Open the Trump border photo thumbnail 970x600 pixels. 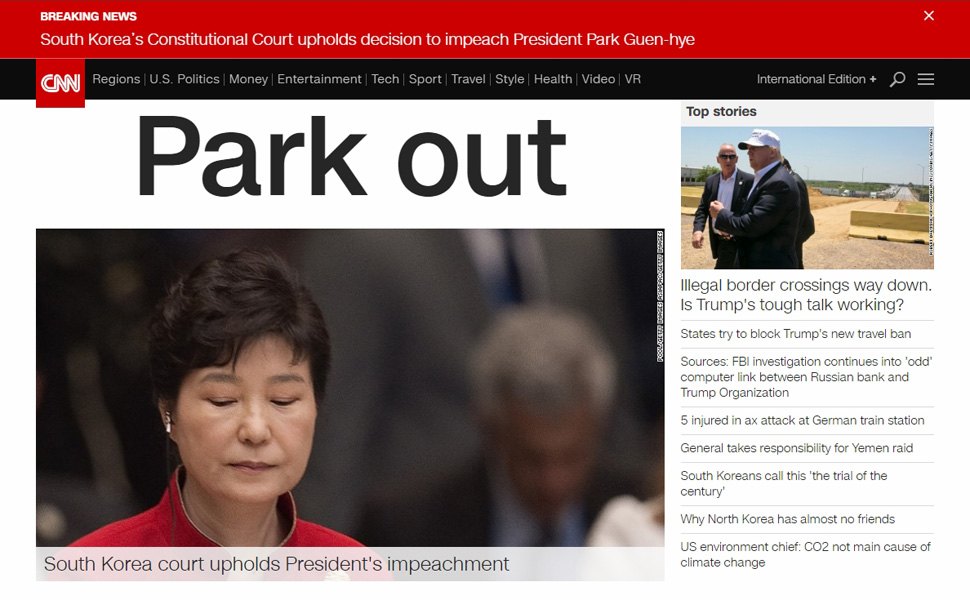(807, 198)
